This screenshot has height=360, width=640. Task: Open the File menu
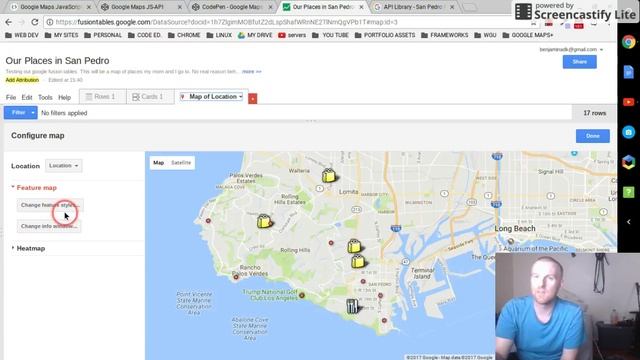[x=11, y=98]
